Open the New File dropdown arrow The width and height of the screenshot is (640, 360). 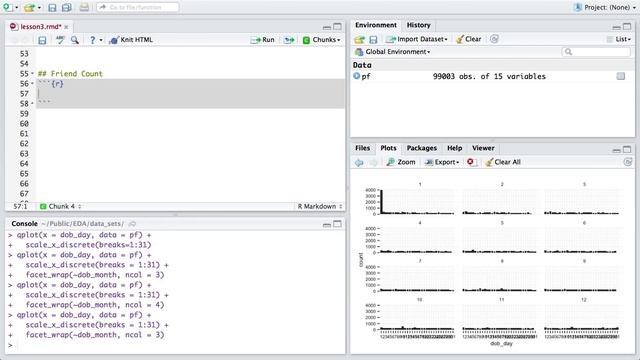[16, 8]
